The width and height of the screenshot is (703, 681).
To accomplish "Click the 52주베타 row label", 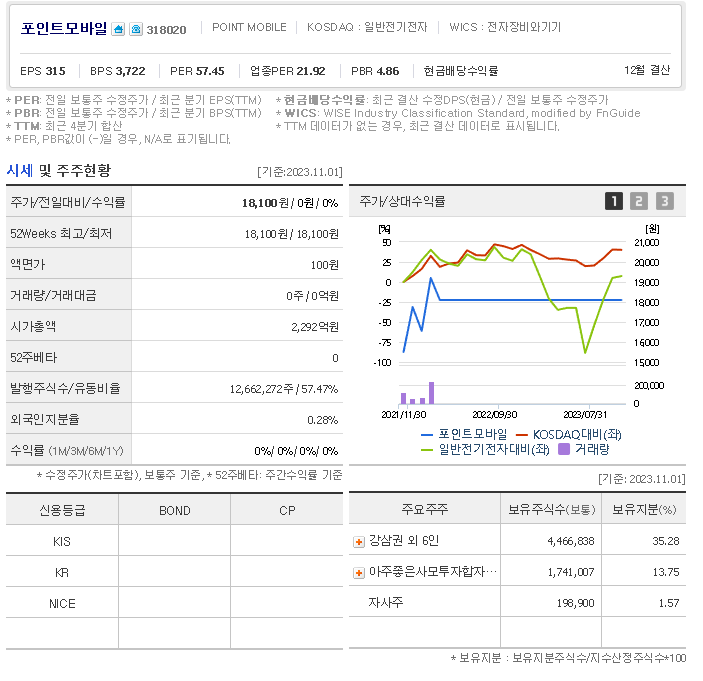I will coord(34,358).
